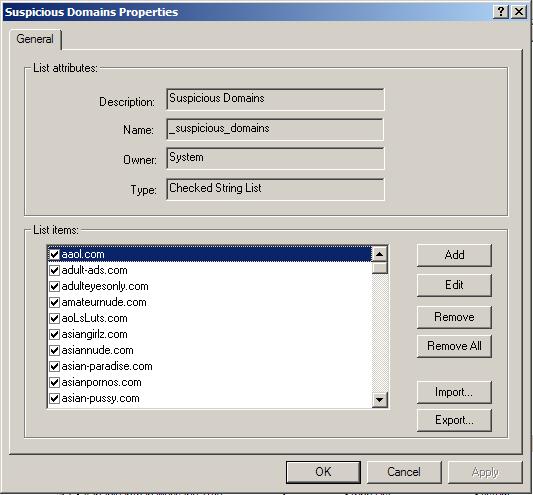Toggle the adult-ads.com checkbox
Image resolution: width=533 pixels, height=495 pixels.
(x=54, y=270)
